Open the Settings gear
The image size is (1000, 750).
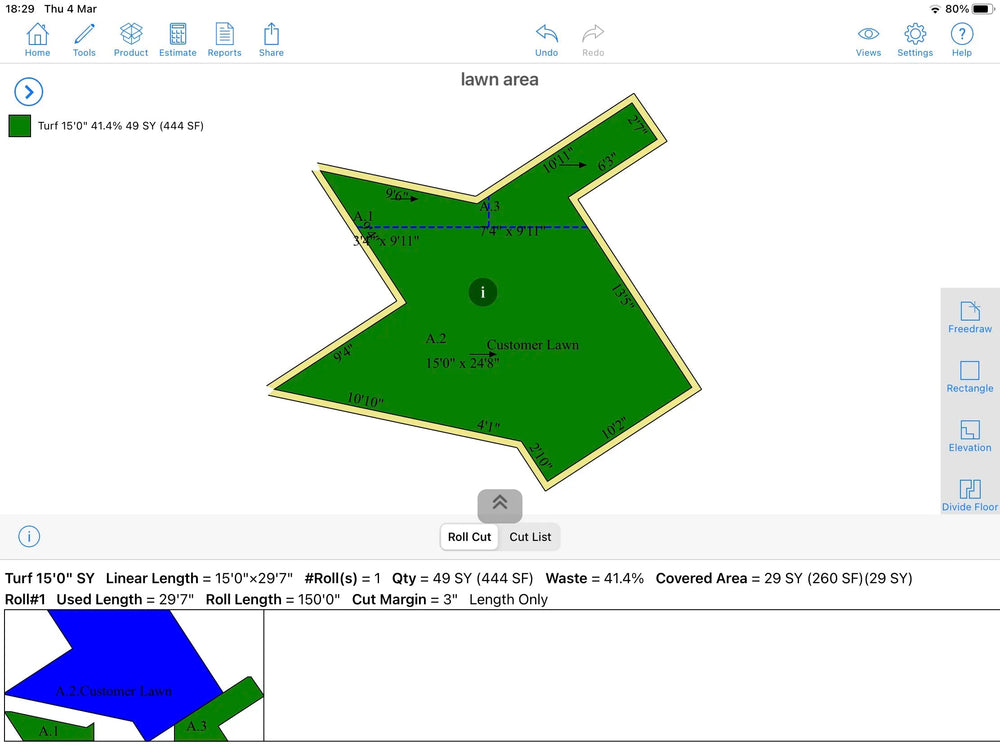tap(914, 39)
